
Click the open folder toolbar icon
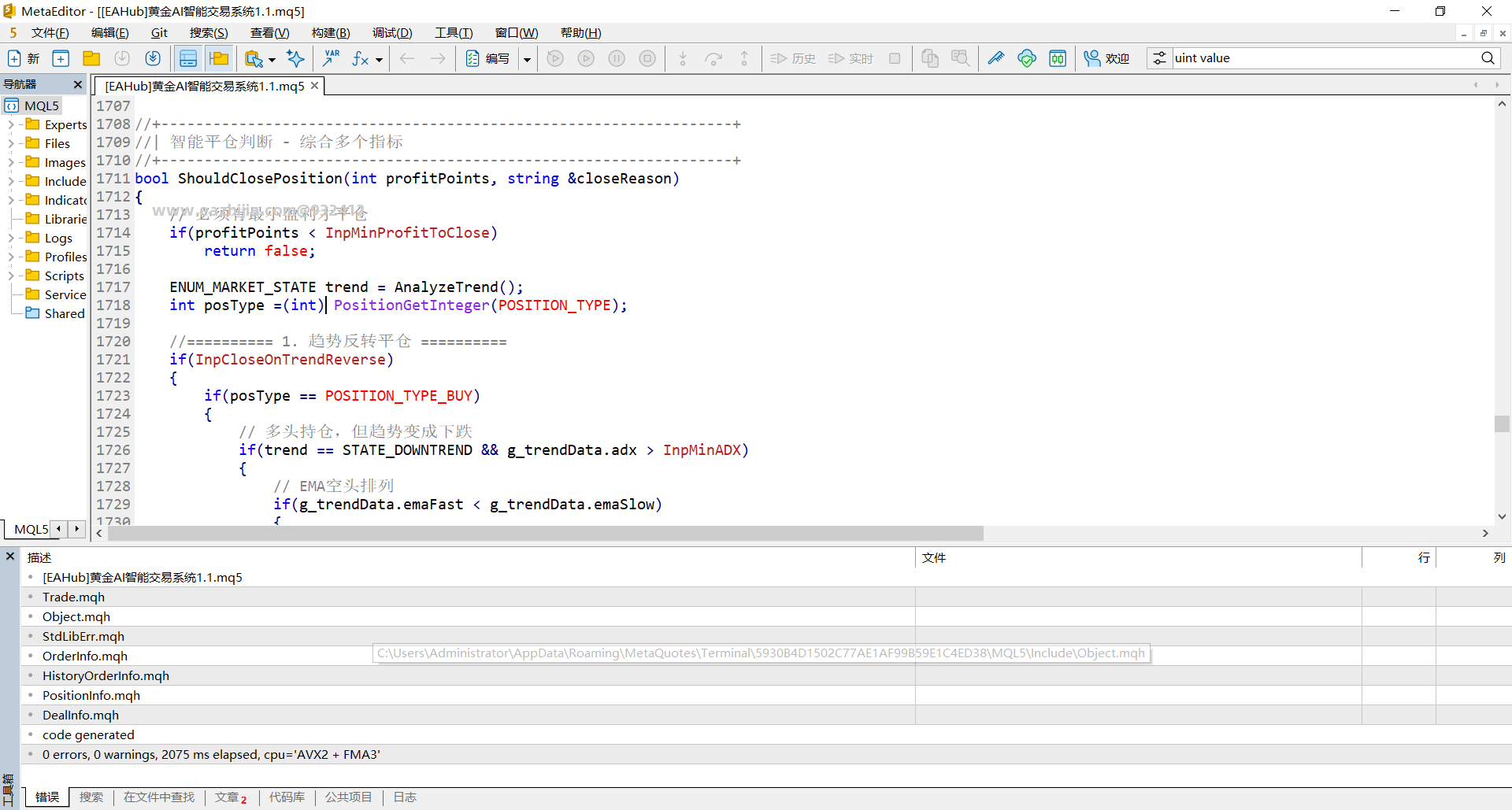(91, 58)
